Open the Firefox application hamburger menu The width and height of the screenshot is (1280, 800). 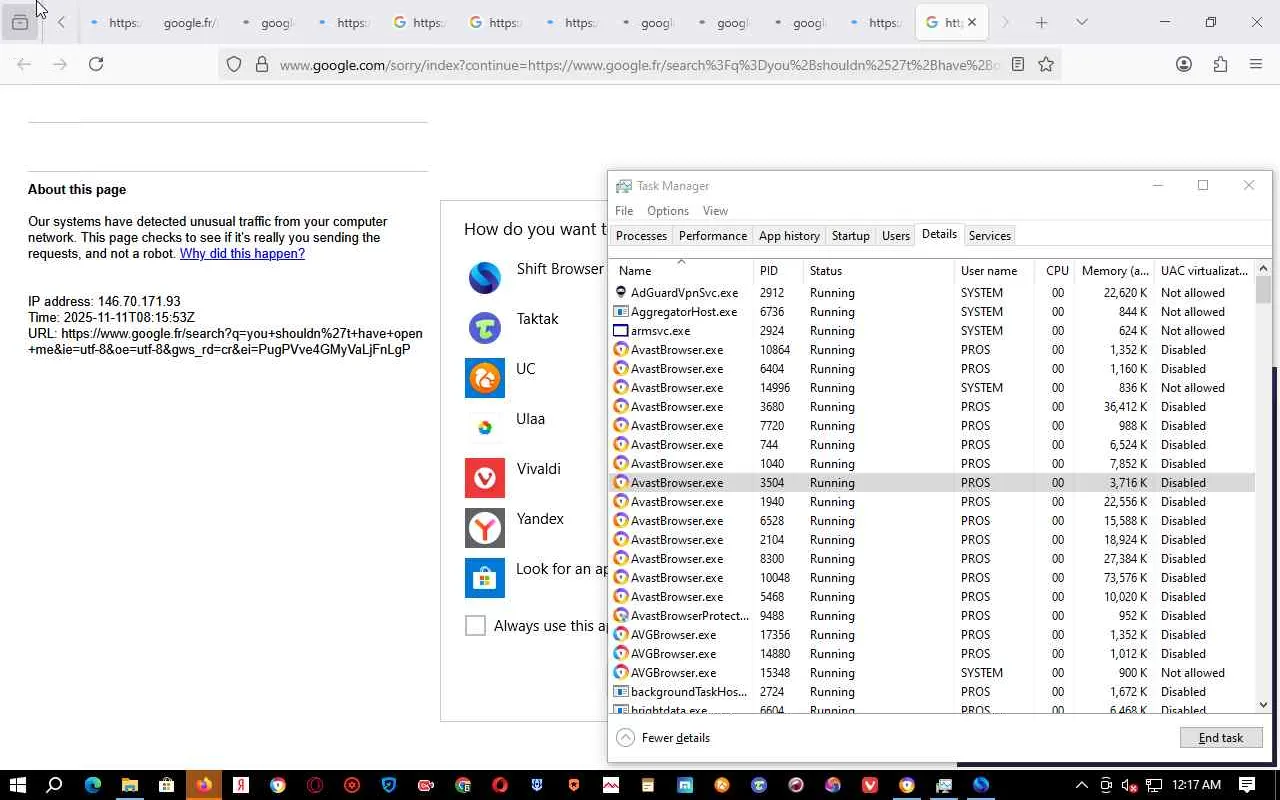click(1256, 64)
